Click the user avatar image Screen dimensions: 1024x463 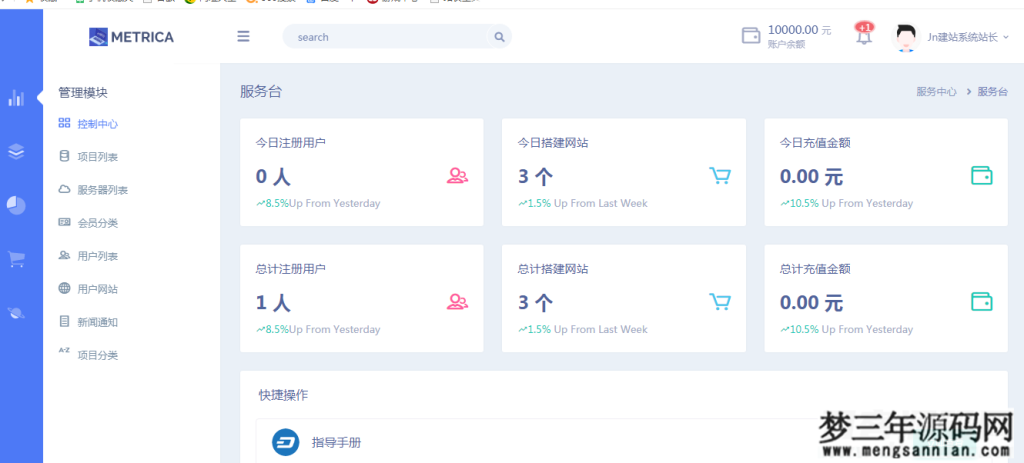(906, 37)
